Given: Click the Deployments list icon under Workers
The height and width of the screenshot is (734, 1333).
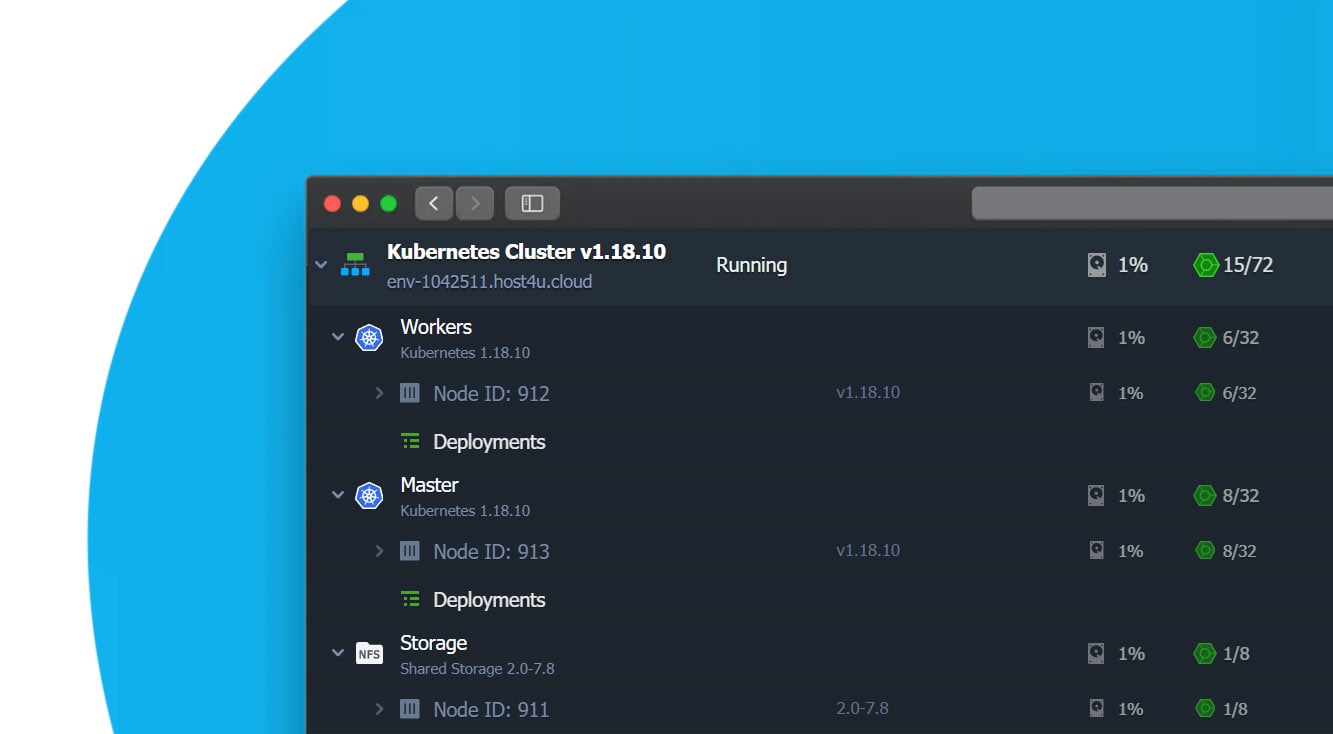Looking at the screenshot, I should (410, 441).
